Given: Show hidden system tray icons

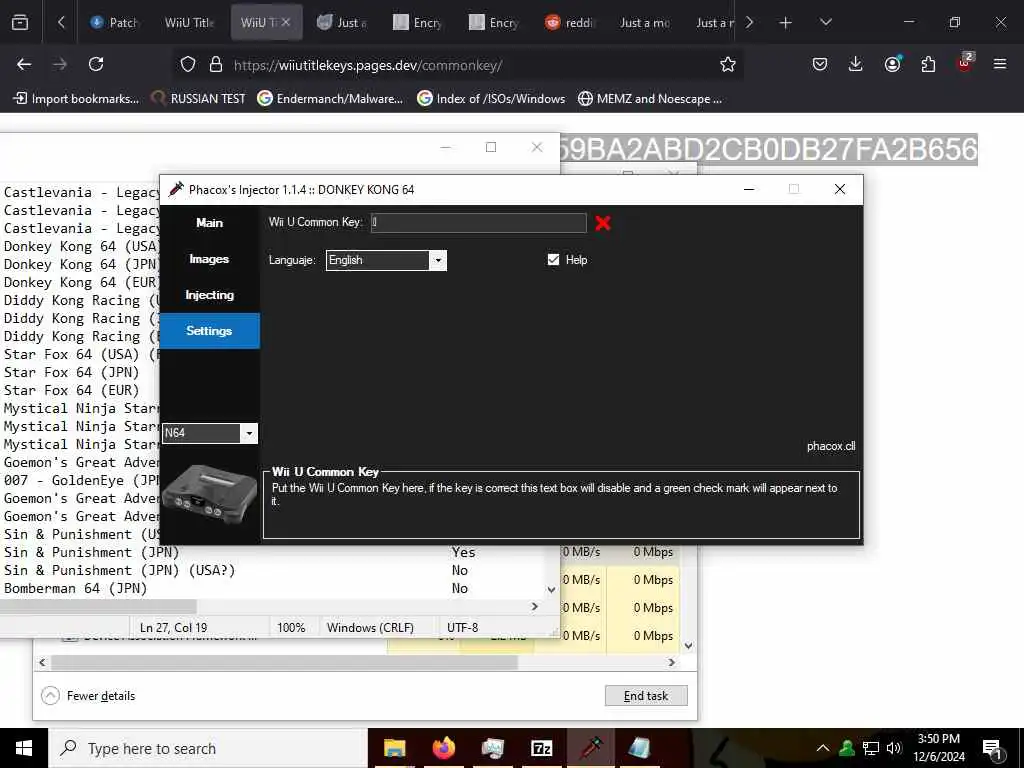Looking at the screenshot, I should [x=823, y=748].
